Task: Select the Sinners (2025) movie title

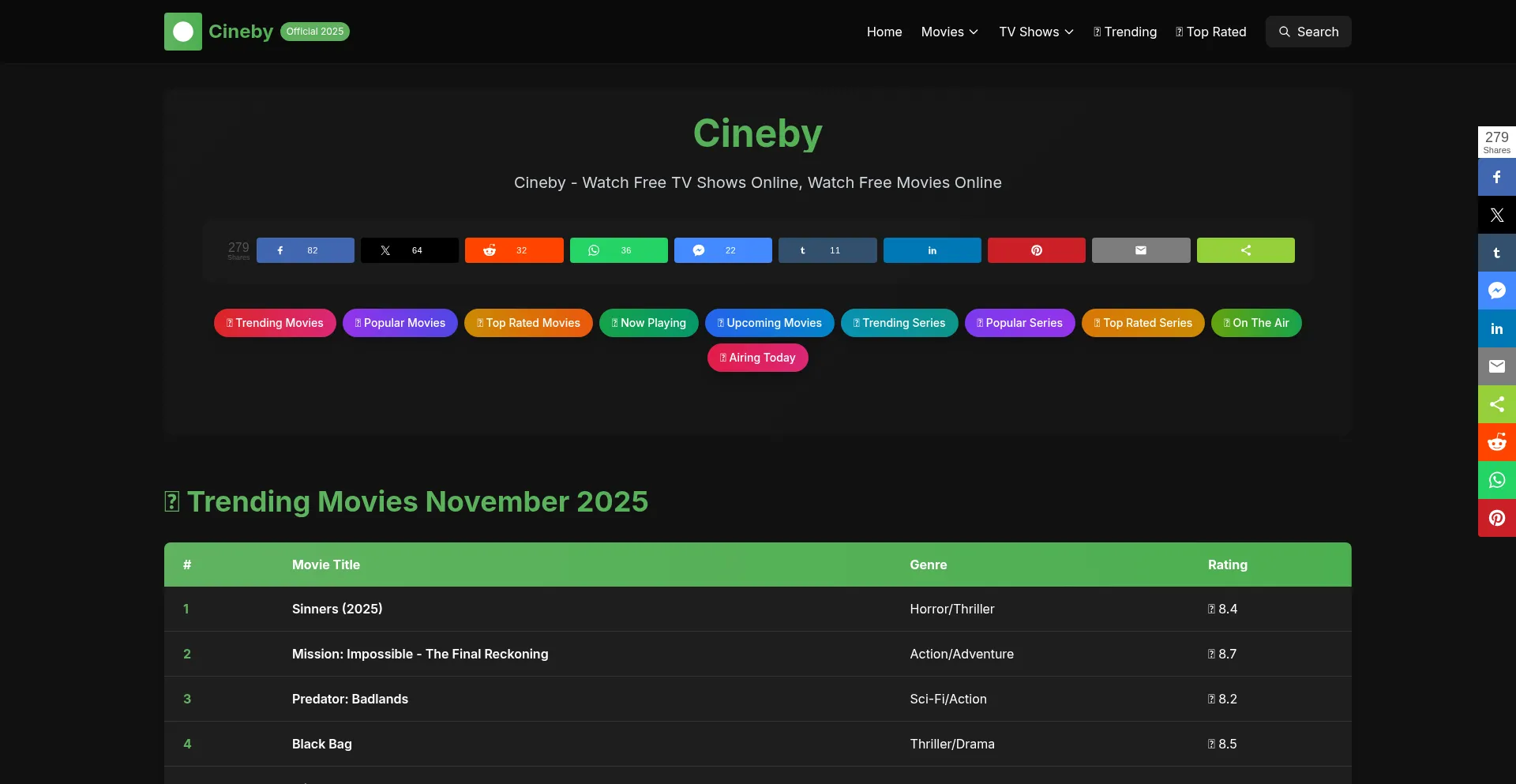Action: click(x=337, y=609)
